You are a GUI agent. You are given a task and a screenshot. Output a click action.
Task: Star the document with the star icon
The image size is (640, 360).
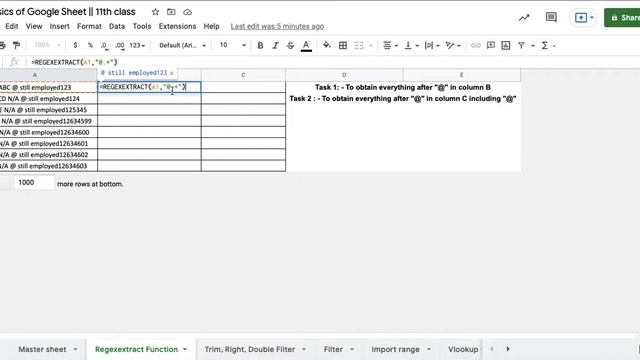pos(155,12)
